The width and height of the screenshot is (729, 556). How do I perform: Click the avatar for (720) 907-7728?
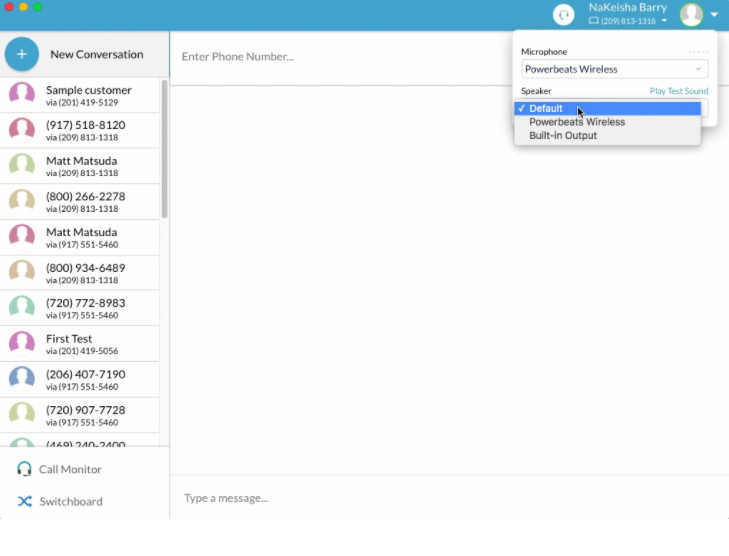(22, 415)
